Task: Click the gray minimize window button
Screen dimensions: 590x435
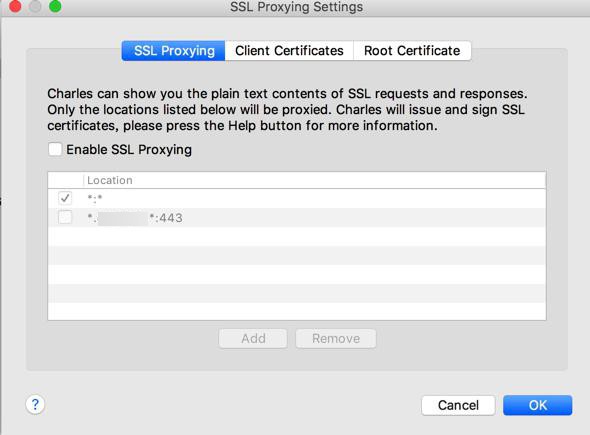Action: coord(35,6)
